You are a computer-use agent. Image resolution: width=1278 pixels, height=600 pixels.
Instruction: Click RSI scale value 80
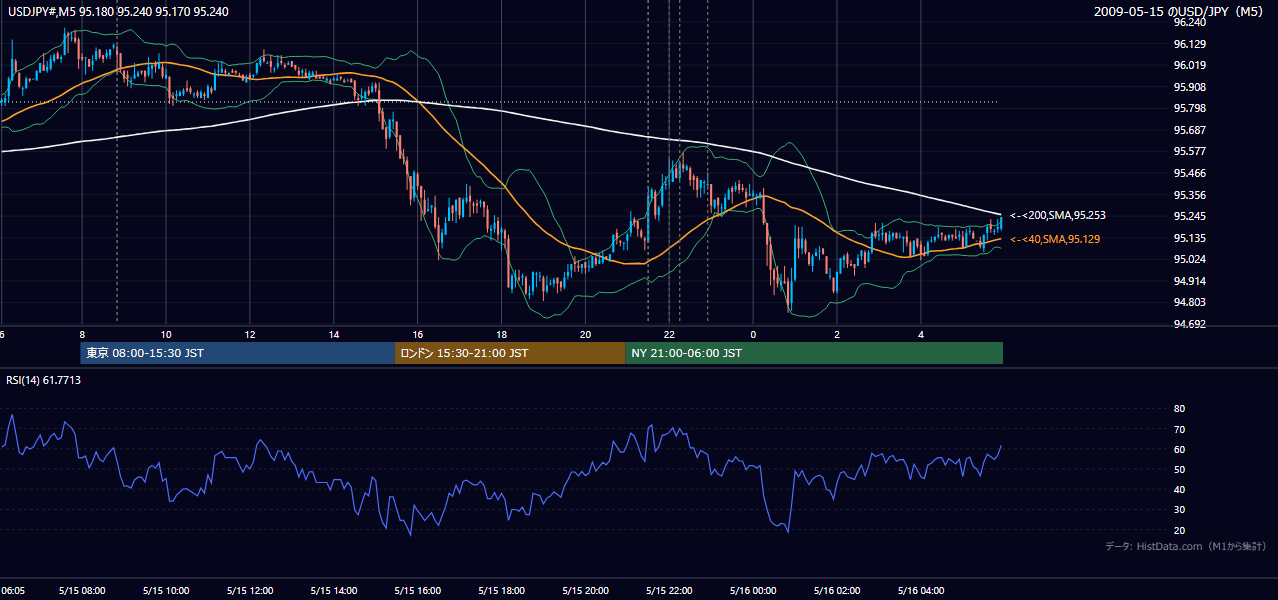click(x=1179, y=409)
